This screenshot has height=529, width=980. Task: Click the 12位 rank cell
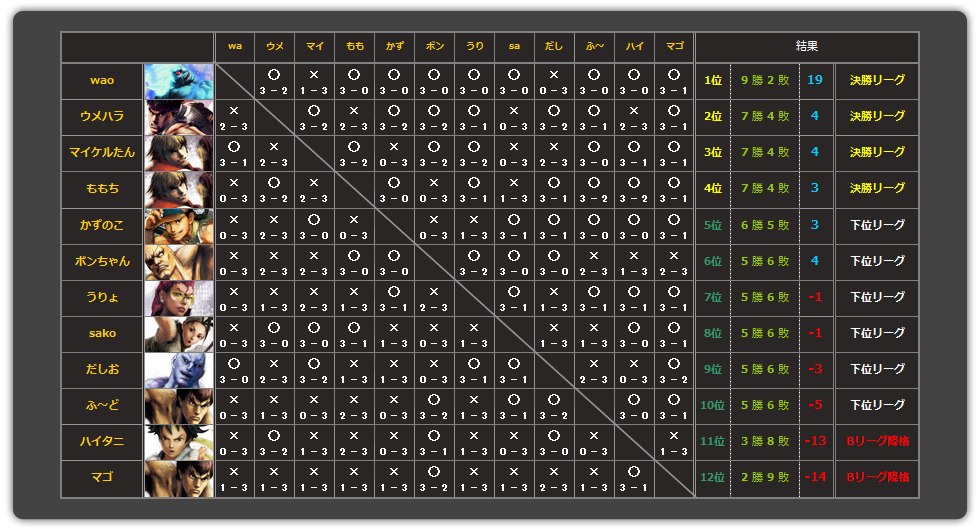[713, 477]
